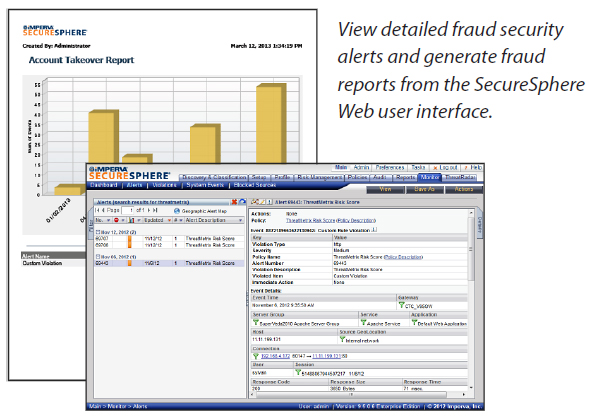
Task: Click filter icon in the Connection row
Action: tap(256, 356)
